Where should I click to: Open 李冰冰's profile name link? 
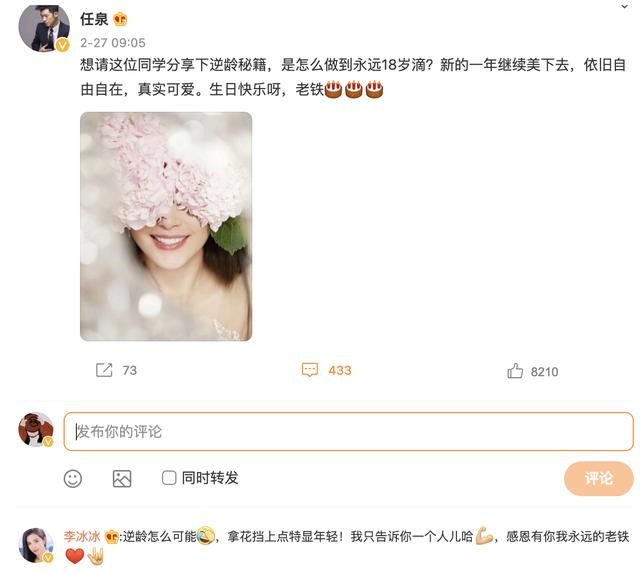coord(82,536)
